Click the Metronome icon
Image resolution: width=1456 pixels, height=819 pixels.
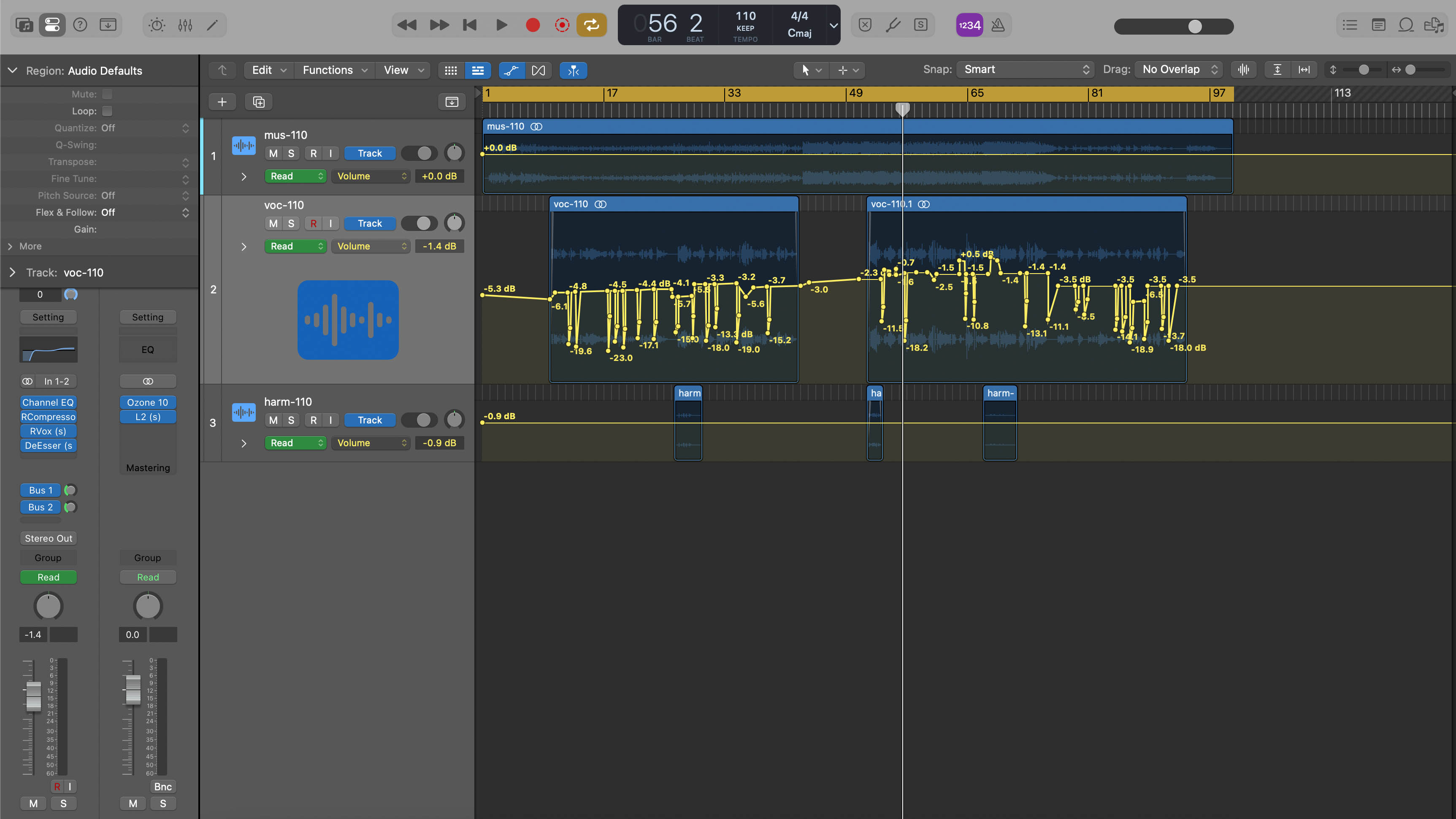[x=998, y=25]
